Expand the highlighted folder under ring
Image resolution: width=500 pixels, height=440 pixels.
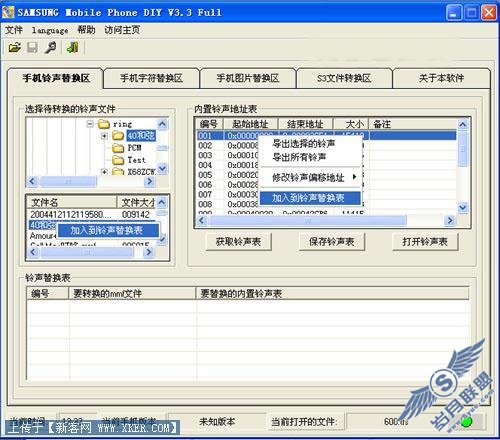(104, 136)
